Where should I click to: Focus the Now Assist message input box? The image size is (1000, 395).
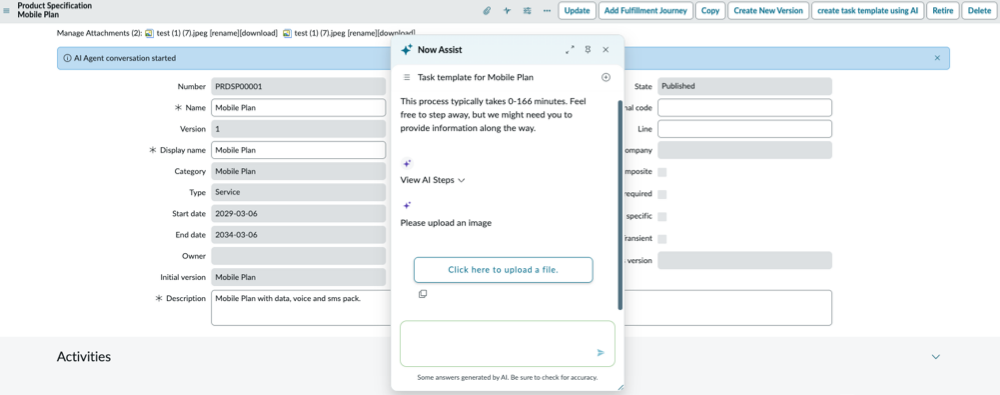(x=508, y=343)
